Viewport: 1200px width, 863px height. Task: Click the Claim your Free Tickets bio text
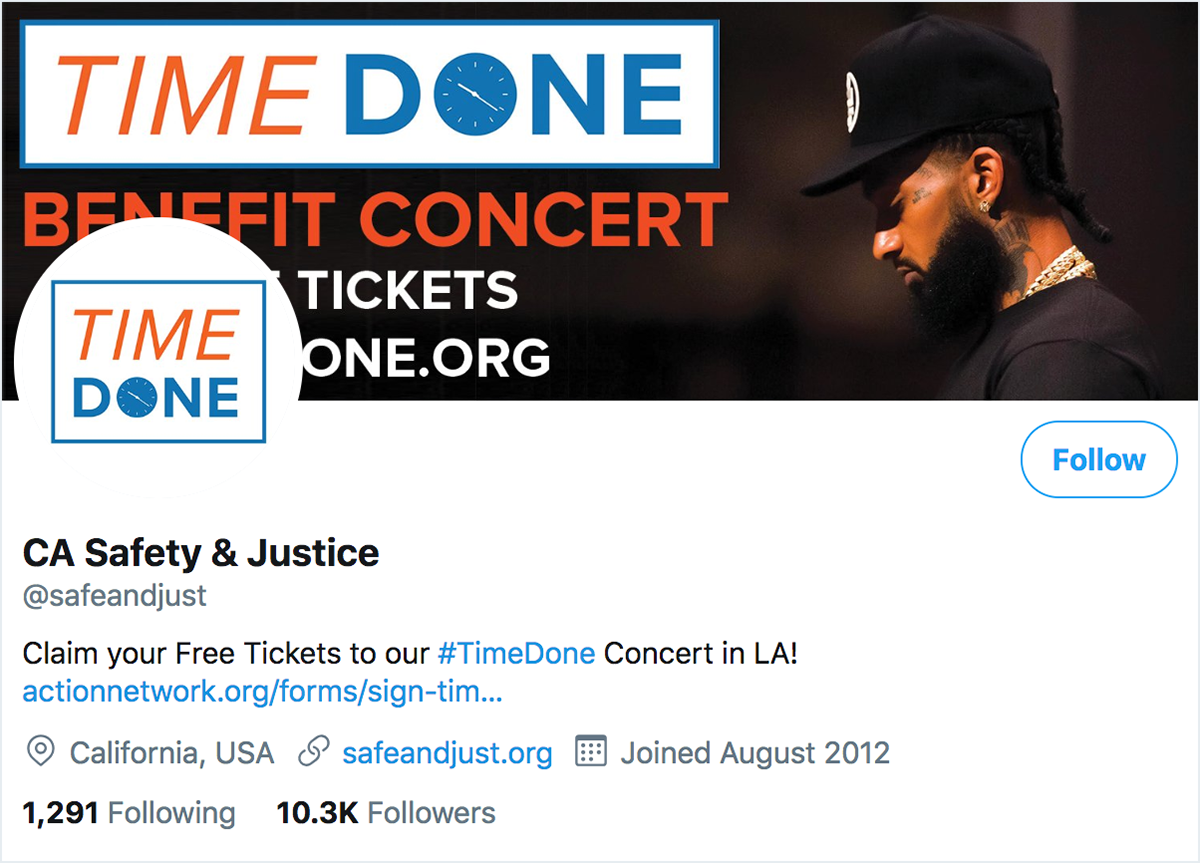tap(226, 655)
